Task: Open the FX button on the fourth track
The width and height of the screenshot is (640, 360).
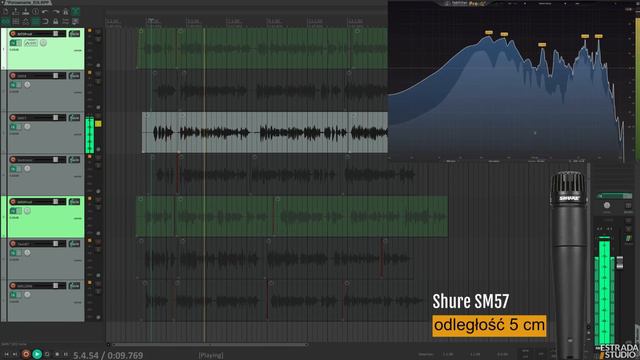Action: coord(13,169)
